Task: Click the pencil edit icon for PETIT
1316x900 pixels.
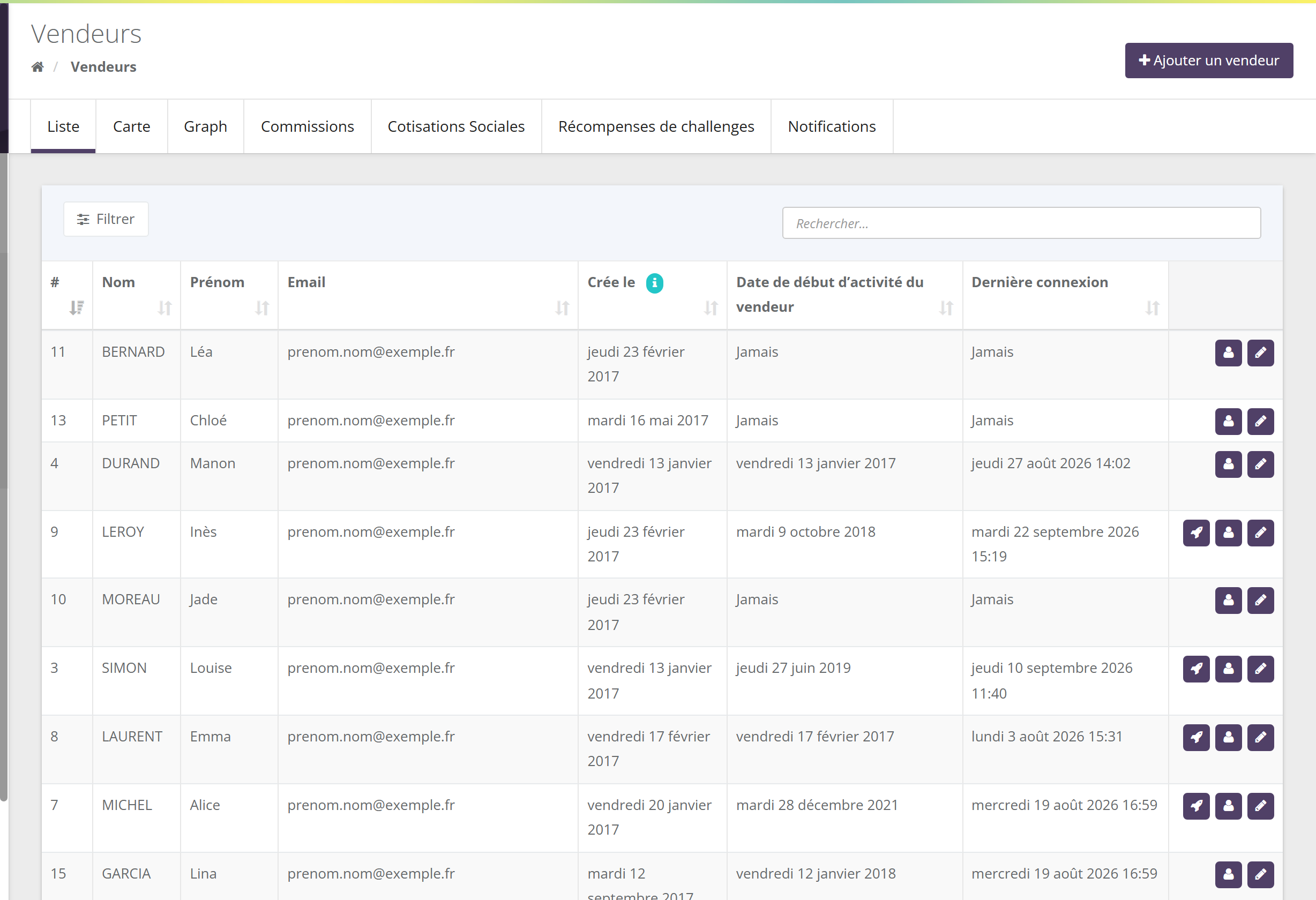Action: pyautogui.click(x=1260, y=421)
